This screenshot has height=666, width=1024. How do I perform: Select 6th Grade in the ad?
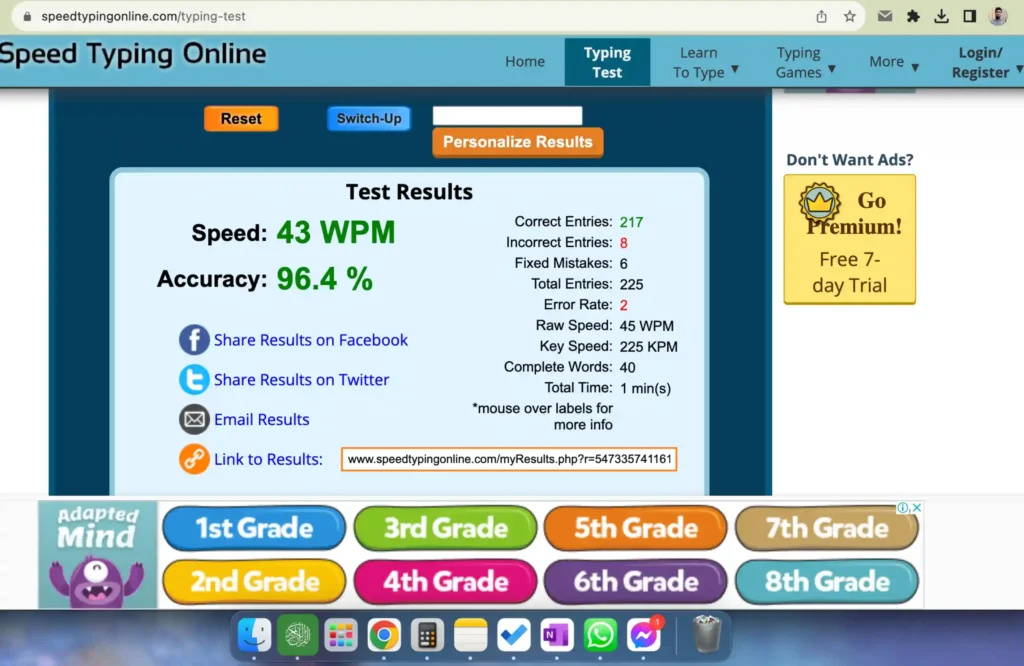tap(635, 581)
